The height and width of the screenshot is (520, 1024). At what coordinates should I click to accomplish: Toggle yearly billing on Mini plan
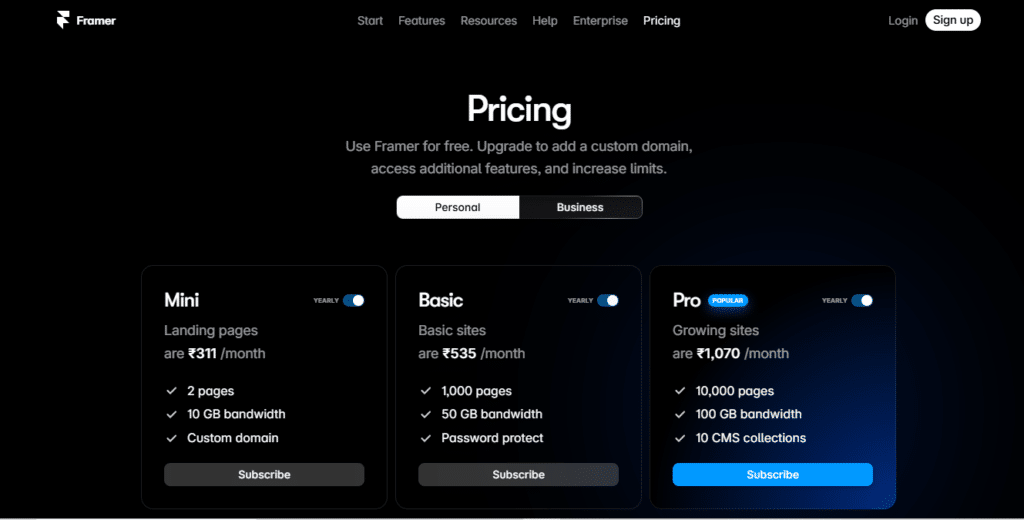(353, 301)
